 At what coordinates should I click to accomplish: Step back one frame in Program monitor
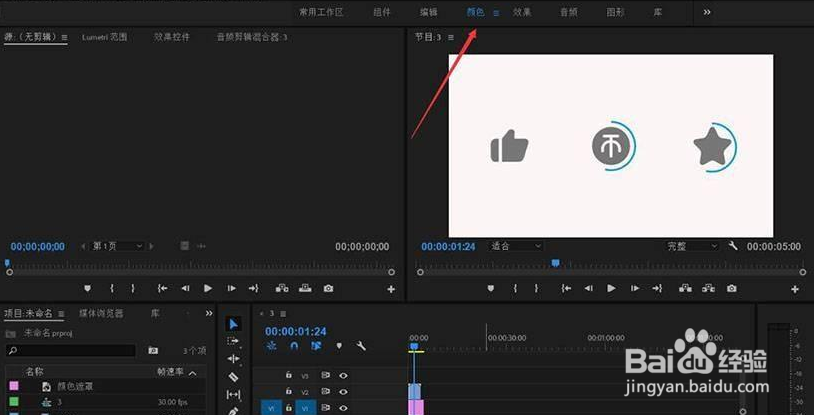589,288
